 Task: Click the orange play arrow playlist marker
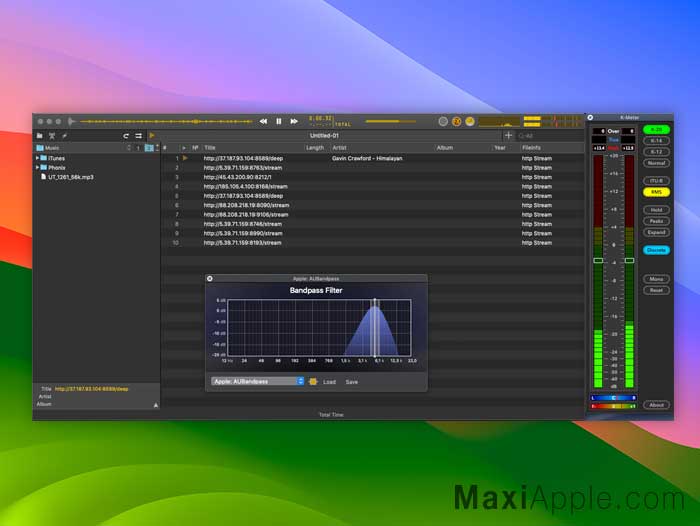click(152, 135)
